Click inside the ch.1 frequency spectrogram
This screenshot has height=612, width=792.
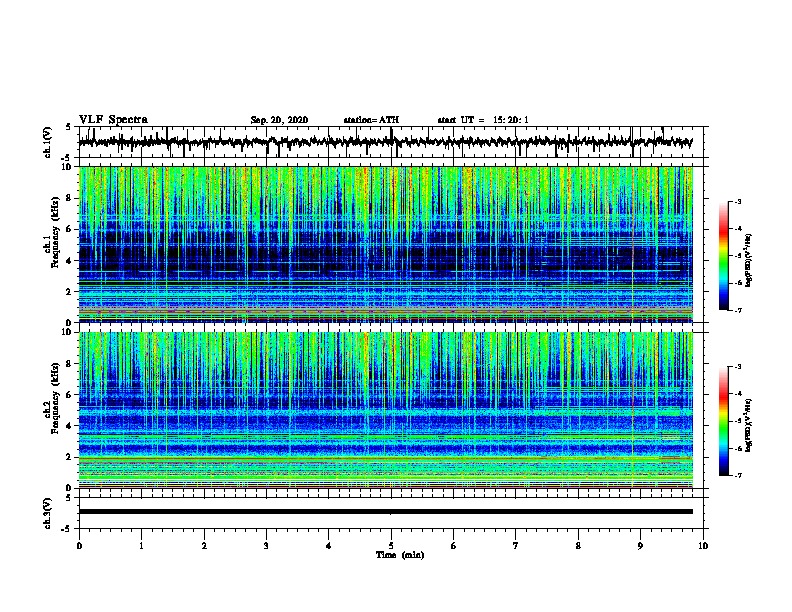pos(385,244)
